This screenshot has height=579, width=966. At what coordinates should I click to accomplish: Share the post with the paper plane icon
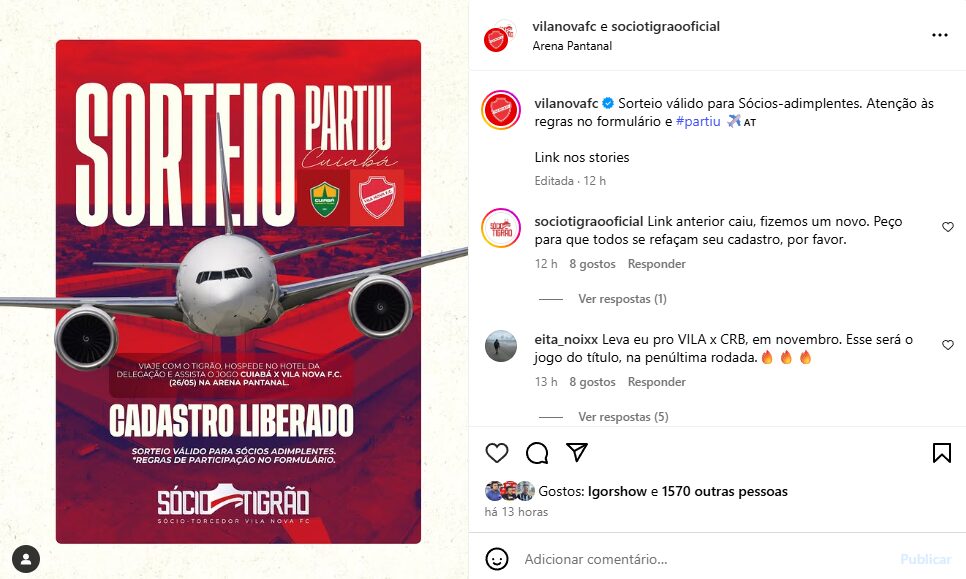coord(577,452)
